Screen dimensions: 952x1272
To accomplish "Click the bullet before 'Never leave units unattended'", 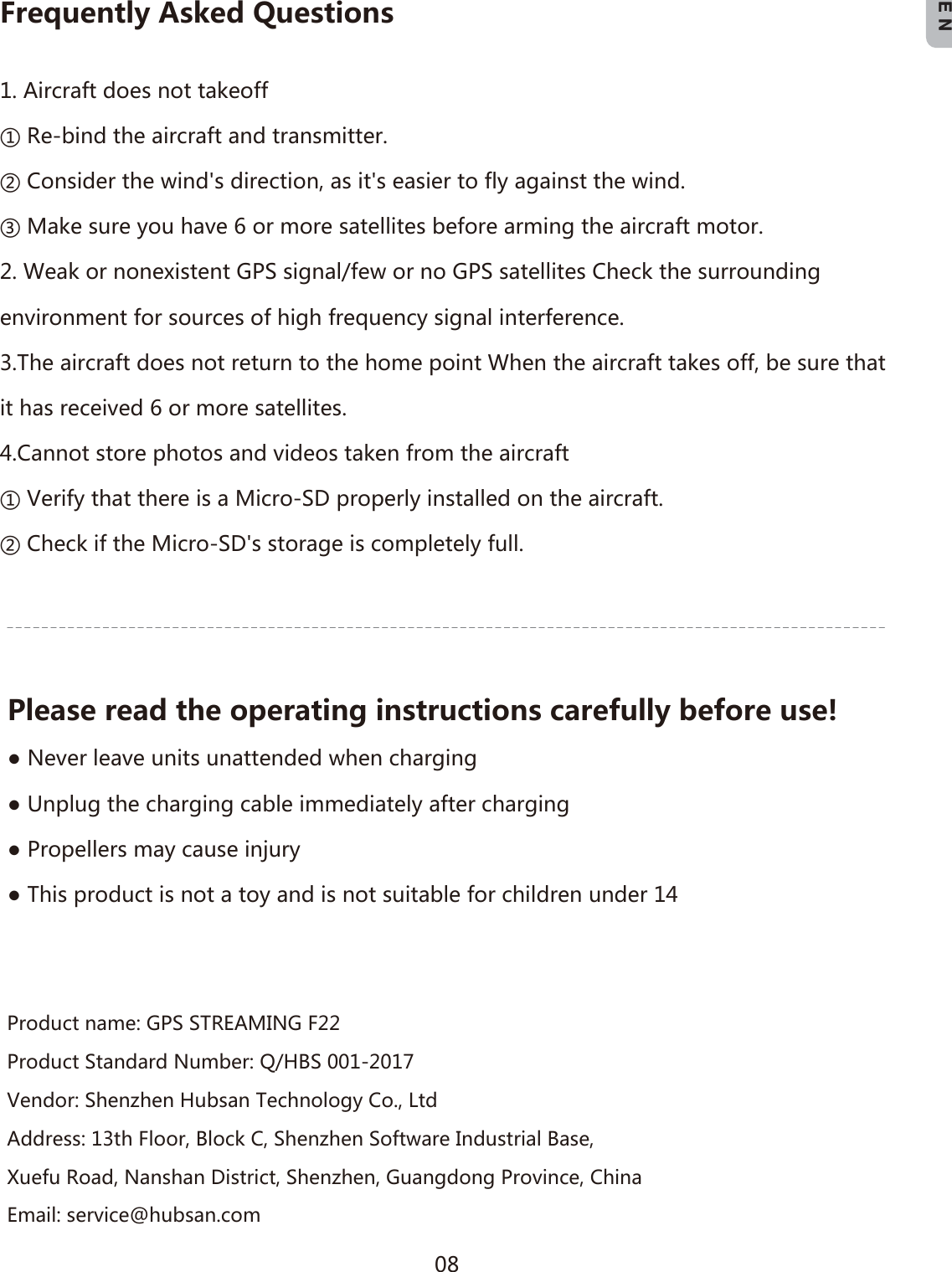I will pyautogui.click(x=15, y=760).
